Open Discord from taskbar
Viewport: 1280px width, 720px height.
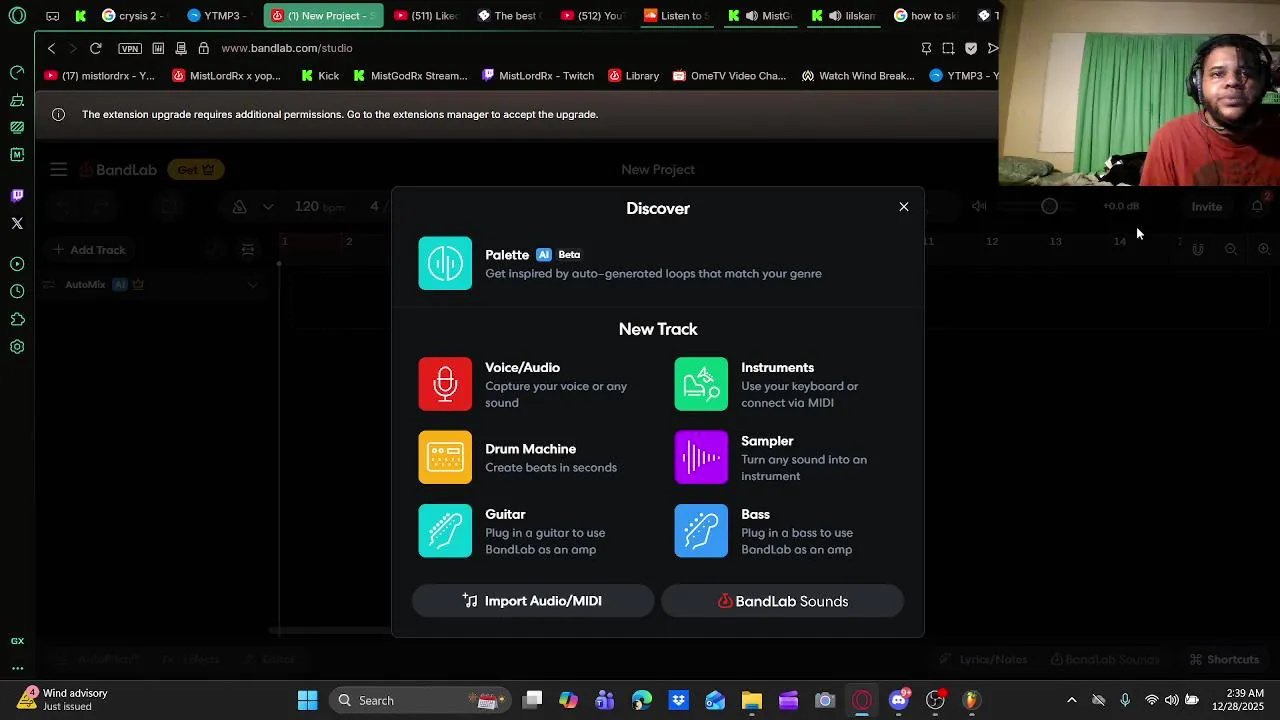[898, 700]
